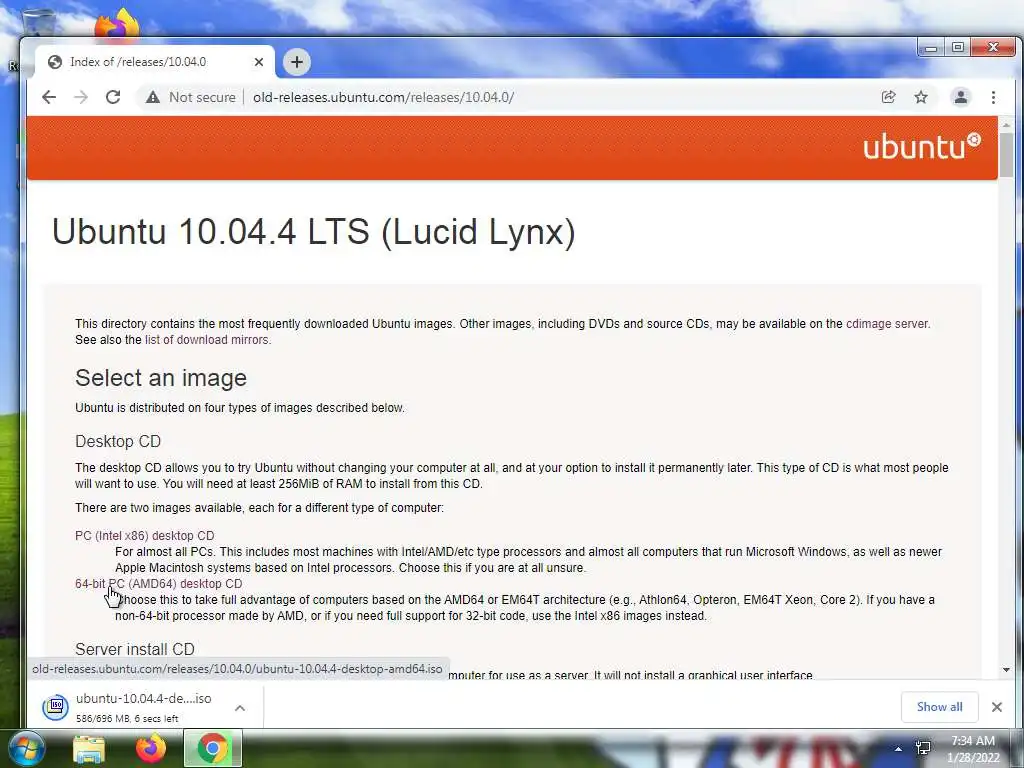Image resolution: width=1024 pixels, height=768 pixels.
Task: Expand the download item options chevron
Action: 240,707
